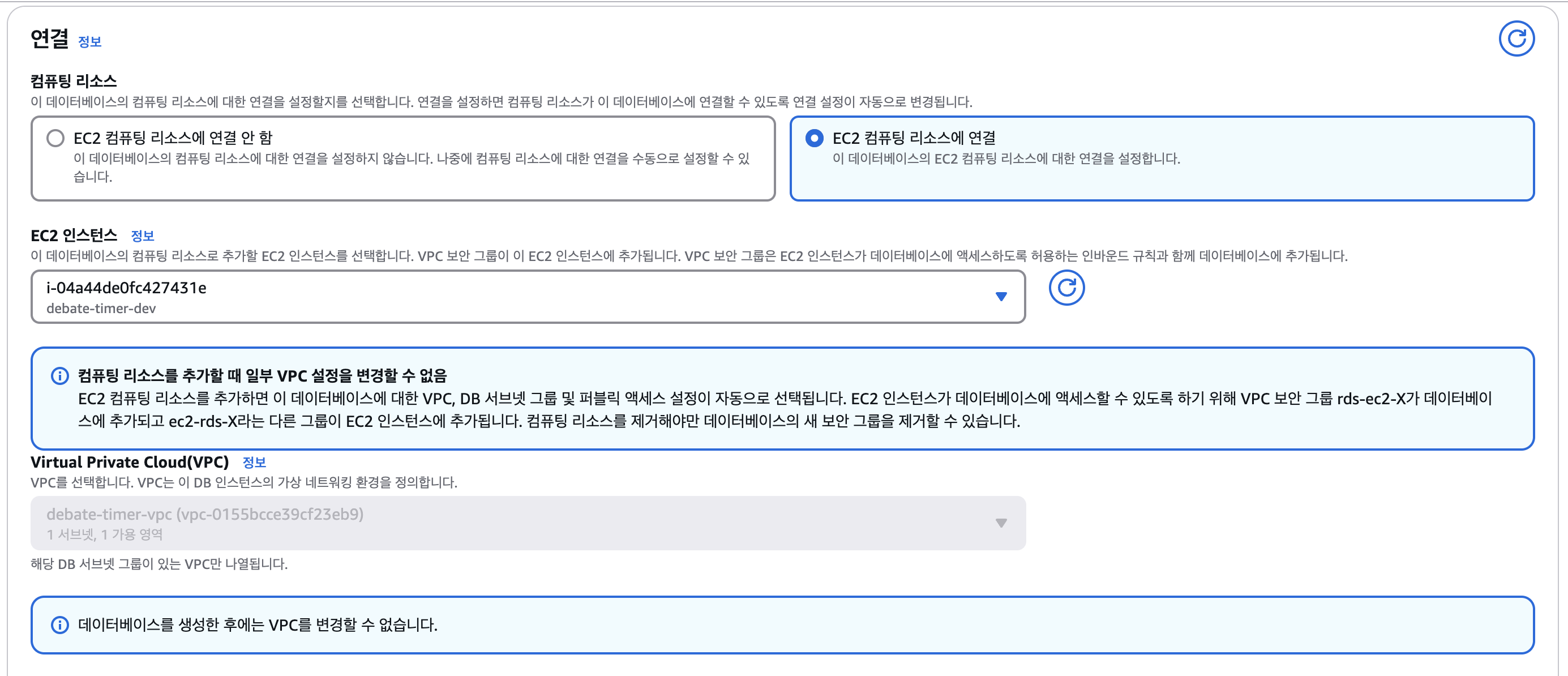Click the refresh icon in the 연결 header
Viewport: 1568px width, 676px height.
coord(1516,39)
